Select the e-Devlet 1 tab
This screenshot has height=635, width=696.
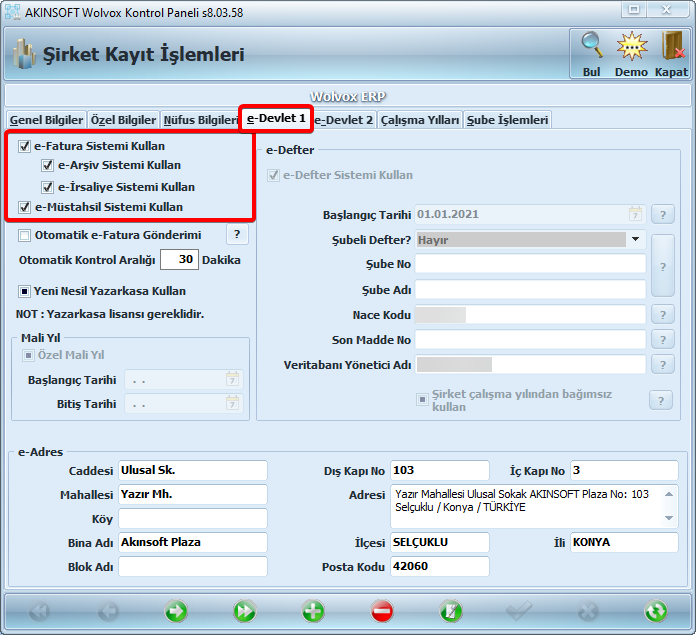tap(276, 118)
